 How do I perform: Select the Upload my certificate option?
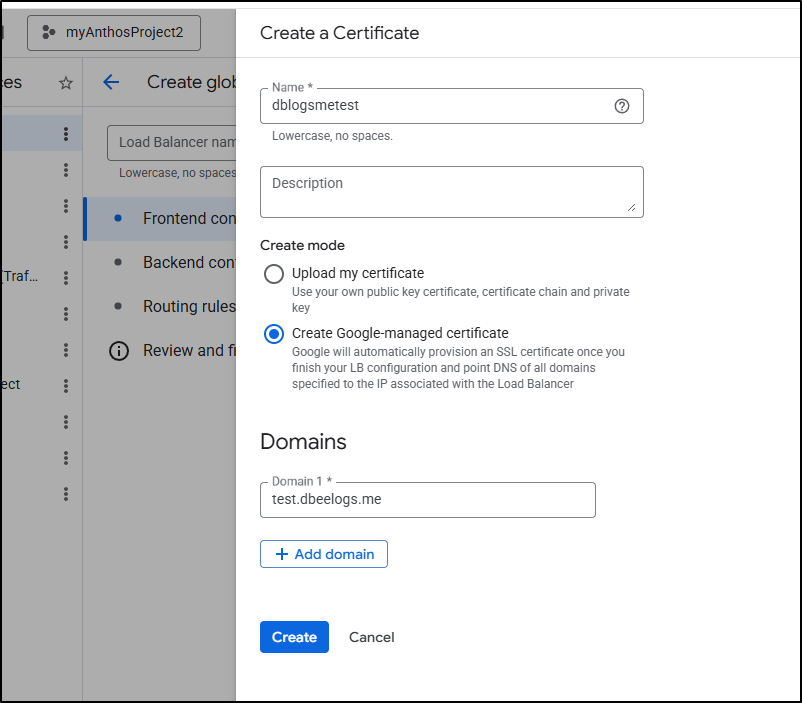(274, 274)
